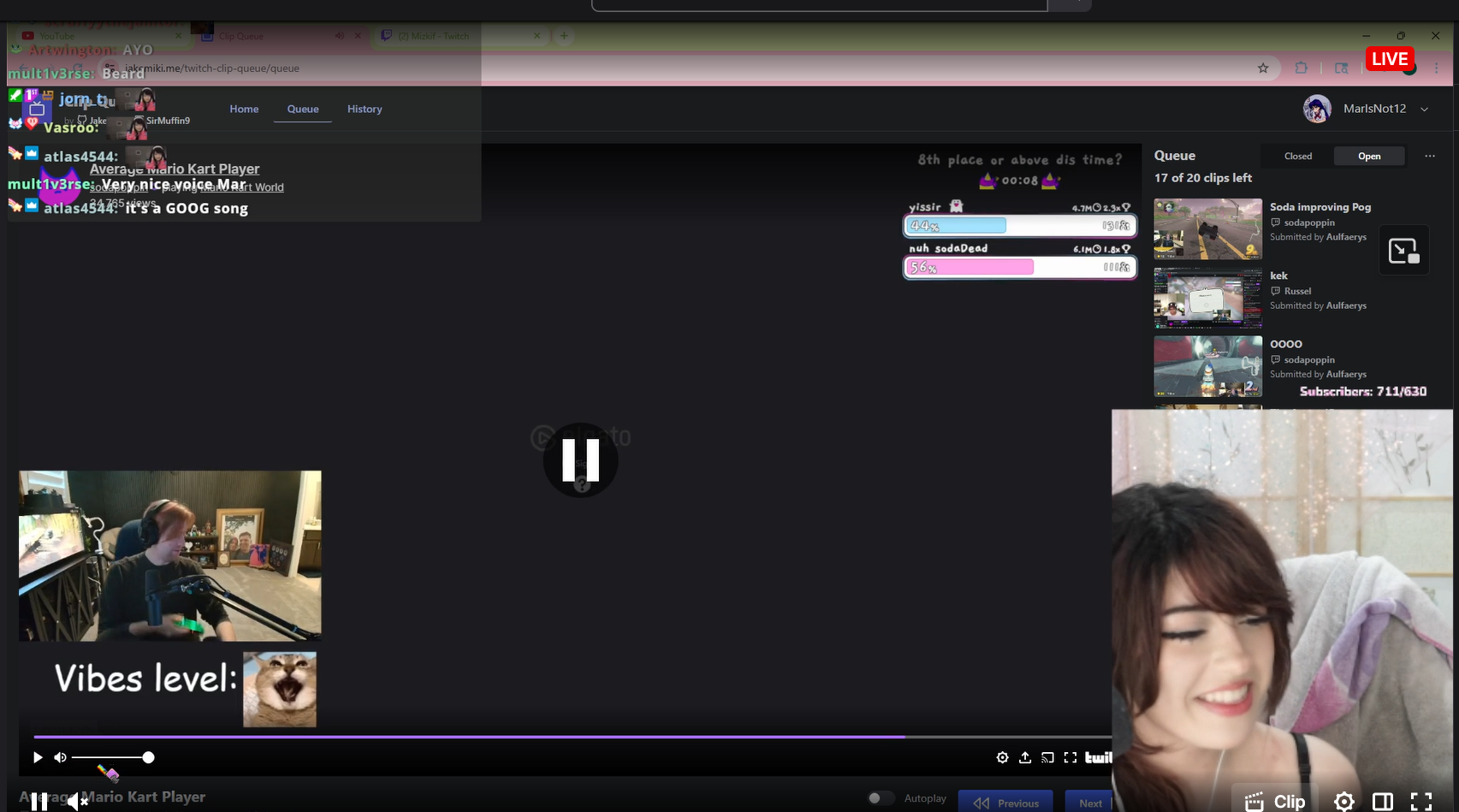Skip to the Next clip

pyautogui.click(x=1088, y=802)
